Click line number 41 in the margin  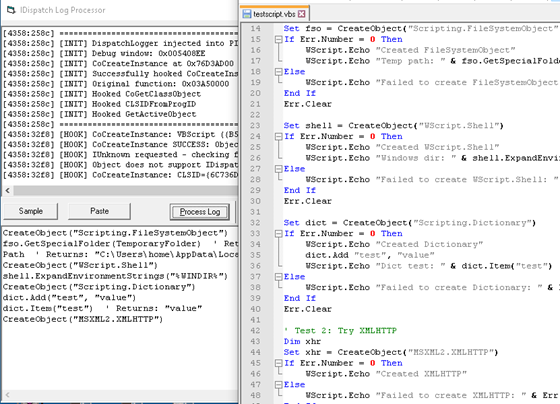point(255,320)
